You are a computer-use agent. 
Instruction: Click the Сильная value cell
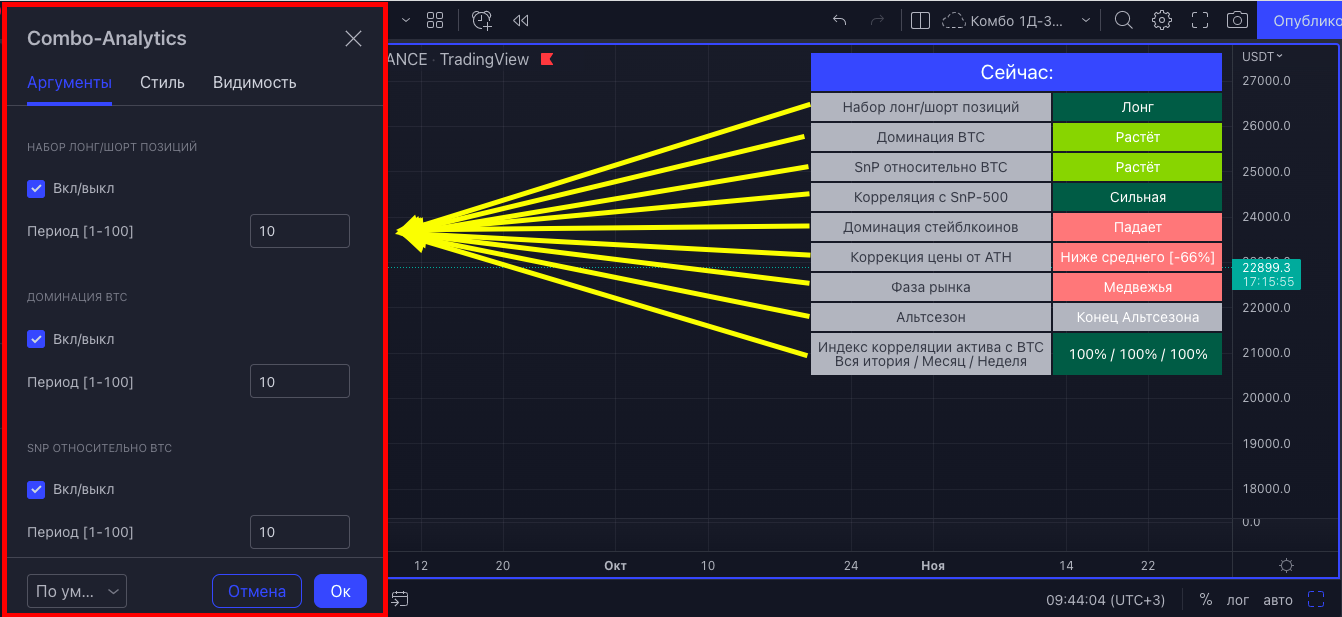pos(1137,197)
